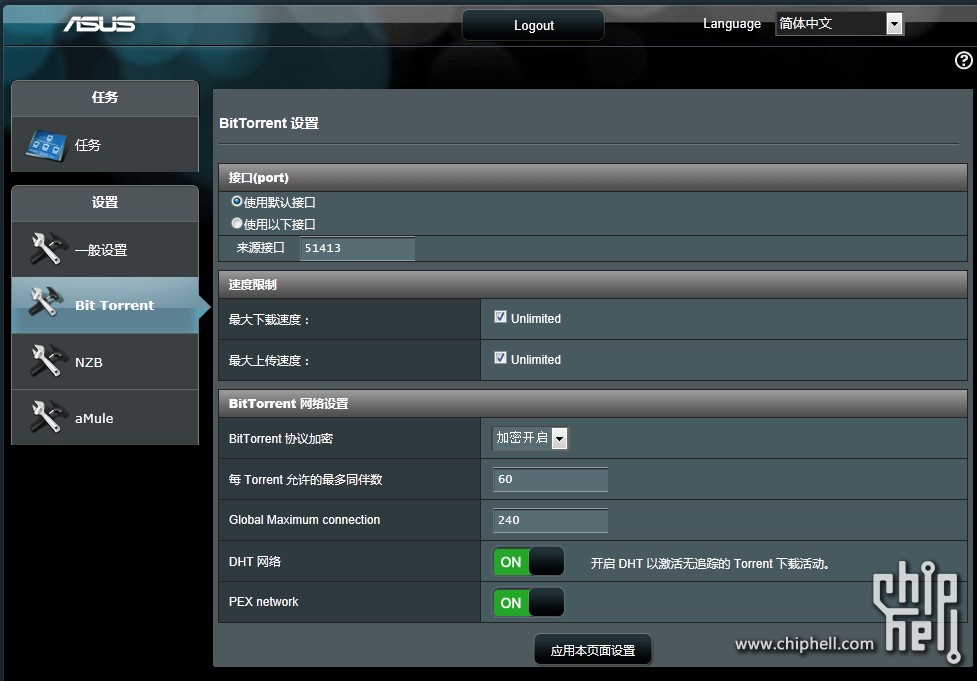The image size is (977, 681).
Task: Click the Global Maximum connection label
Action: 304,520
